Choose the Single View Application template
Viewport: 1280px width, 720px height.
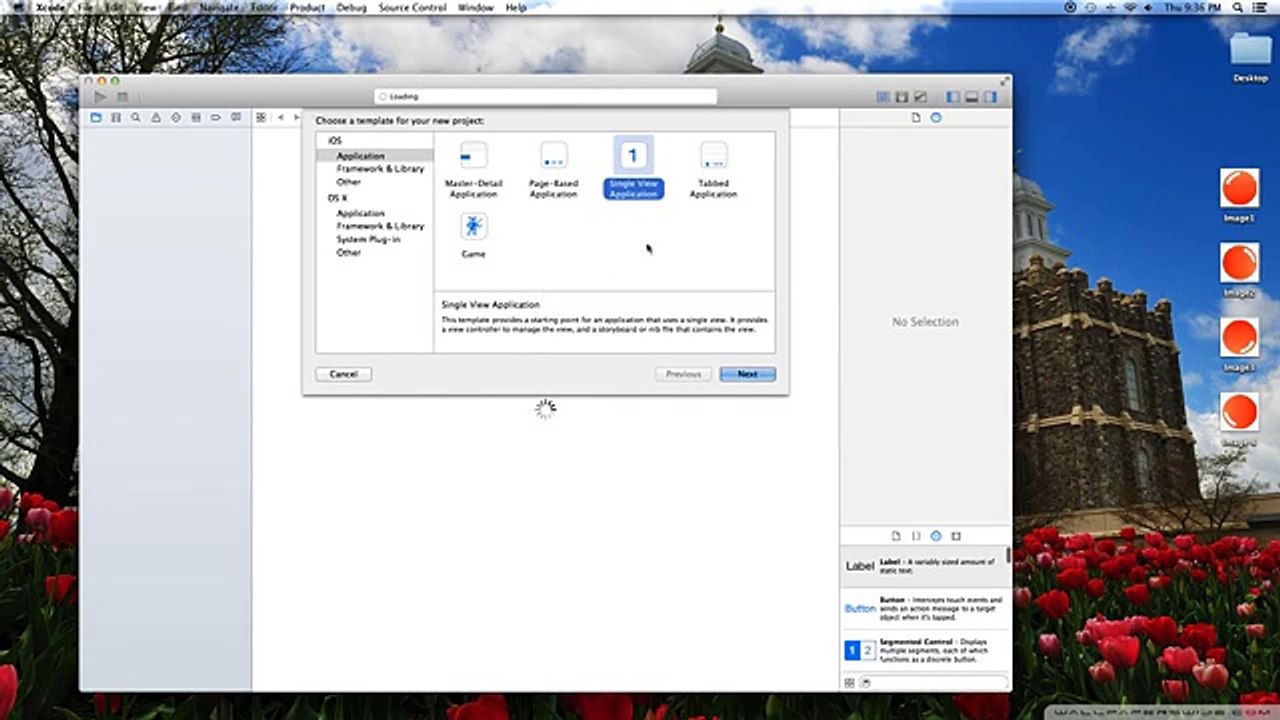(x=633, y=168)
